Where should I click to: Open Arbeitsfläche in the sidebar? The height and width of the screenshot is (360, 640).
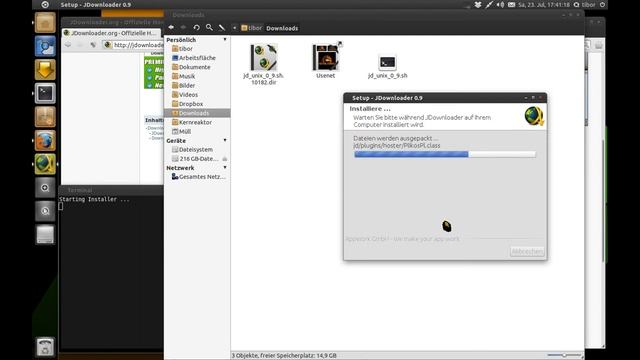tap(197, 58)
